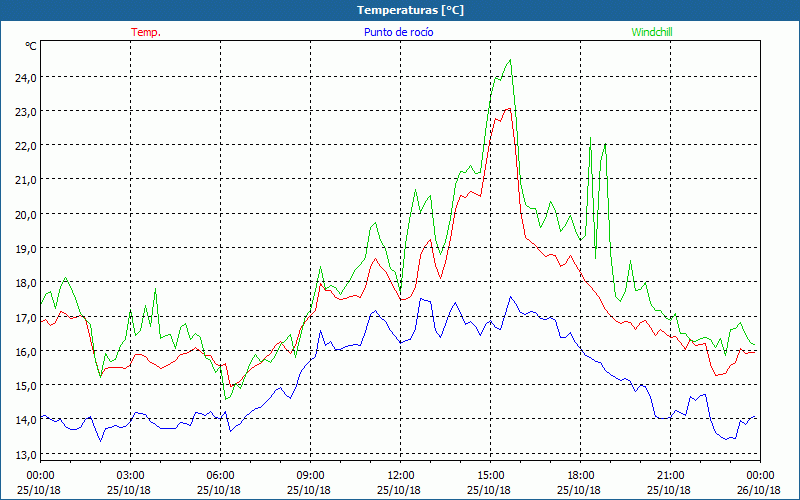Click the 15:00 time axis label
Screen dimensions: 800x500
coord(490,476)
